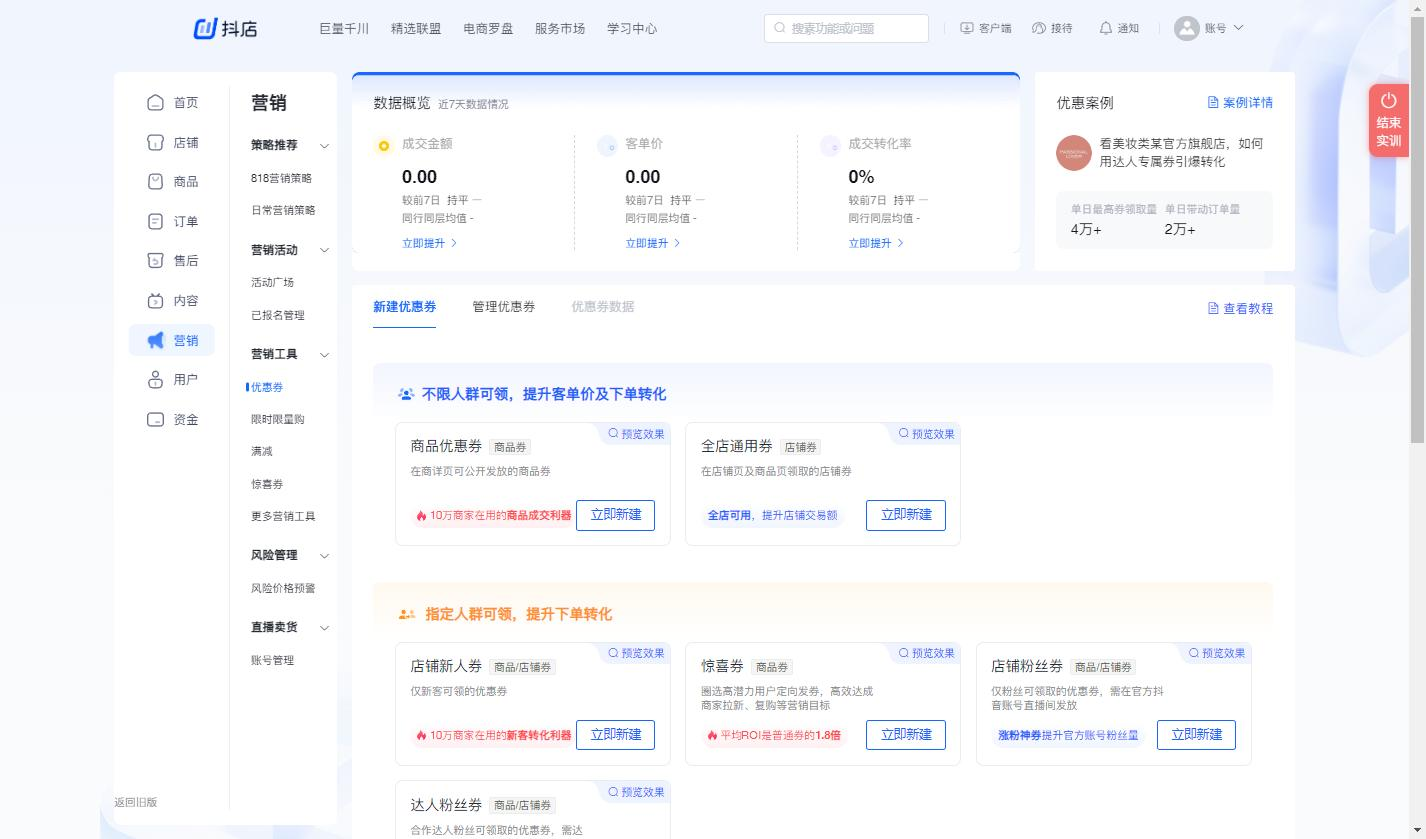Viewport: 1426px width, 839px height.
Task: Open 用户 in the sidebar
Action: [172, 379]
